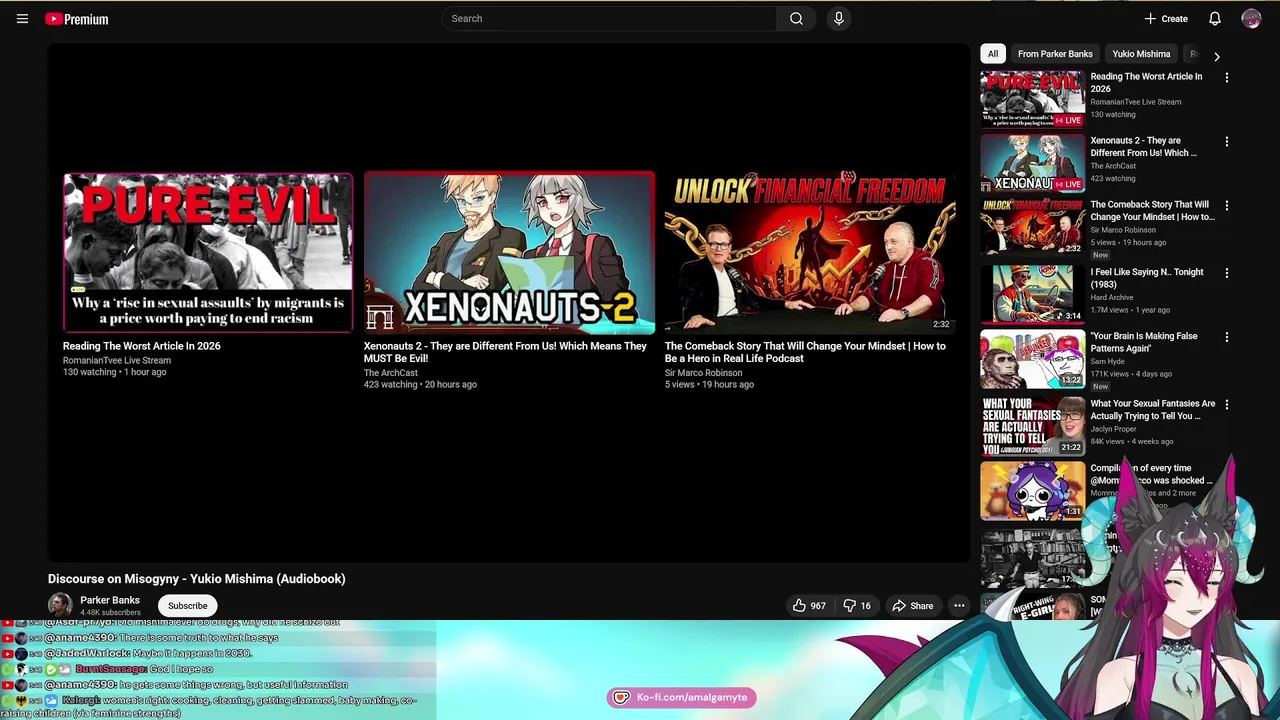Image resolution: width=1280 pixels, height=720 pixels.
Task: Open Jaclyn Proper channel text in sidebar
Action: [1115, 429]
